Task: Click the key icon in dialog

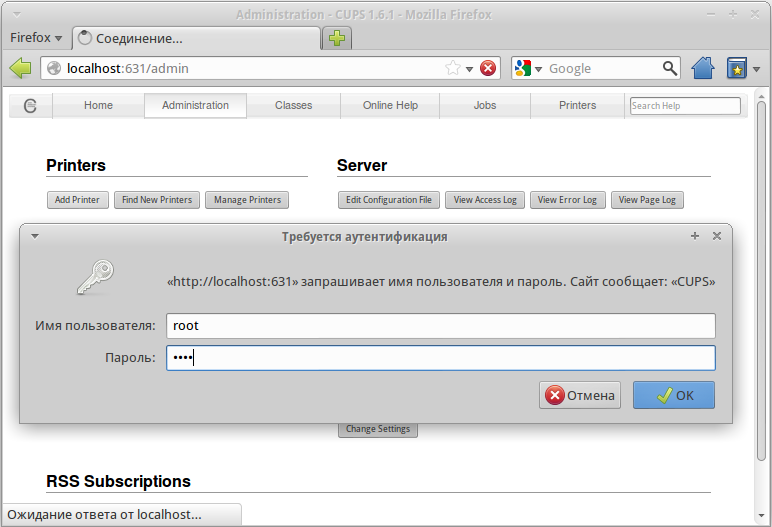Action: click(95, 278)
